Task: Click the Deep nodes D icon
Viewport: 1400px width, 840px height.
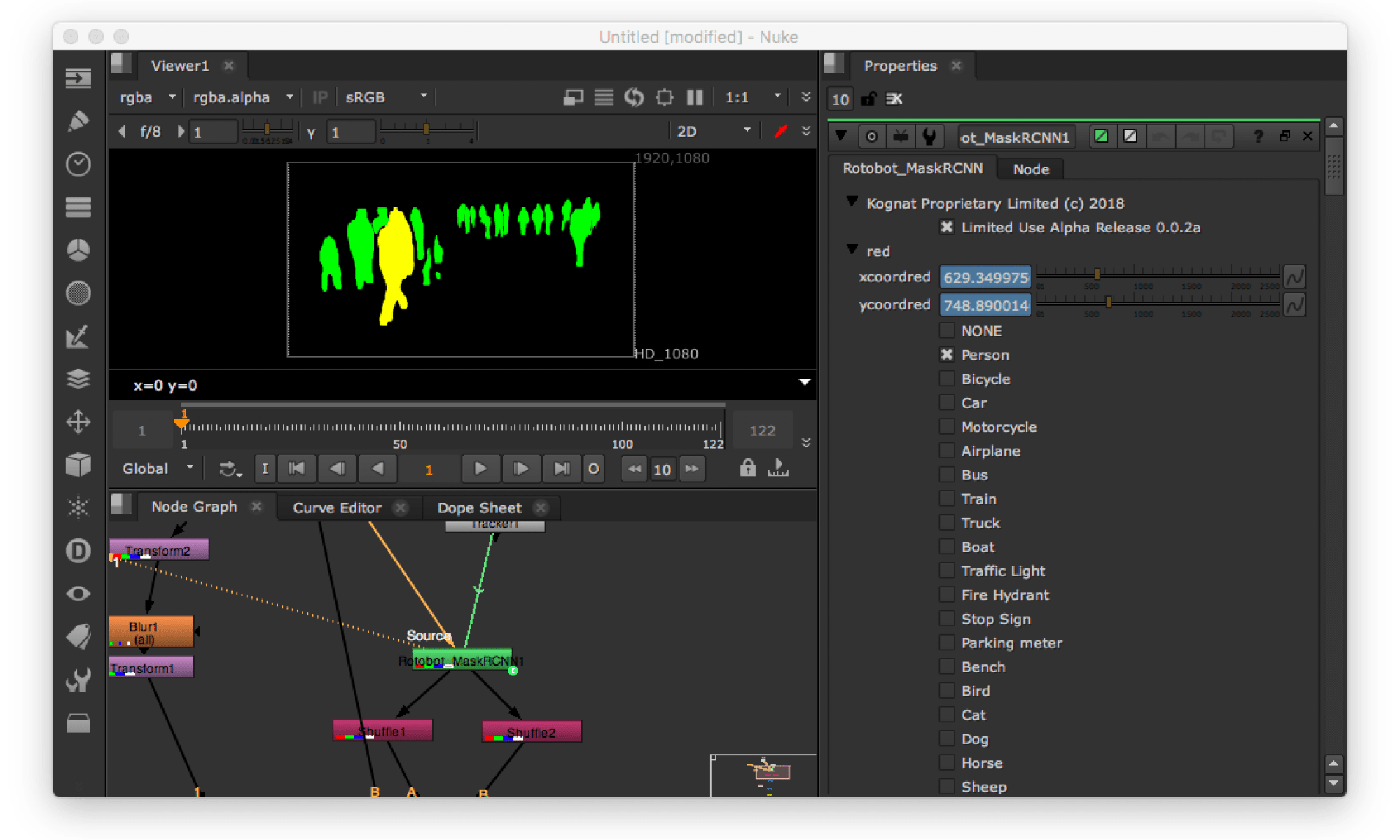Action: click(x=78, y=551)
